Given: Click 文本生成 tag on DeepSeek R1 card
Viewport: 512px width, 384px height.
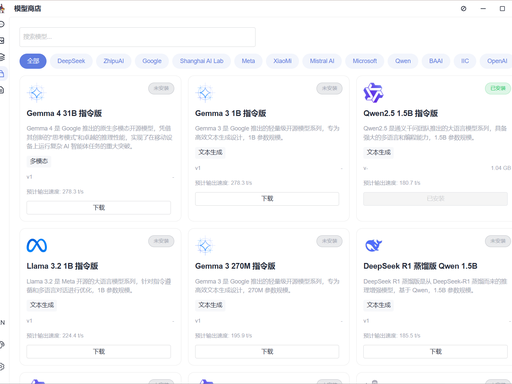Looking at the screenshot, I should 379,305.
